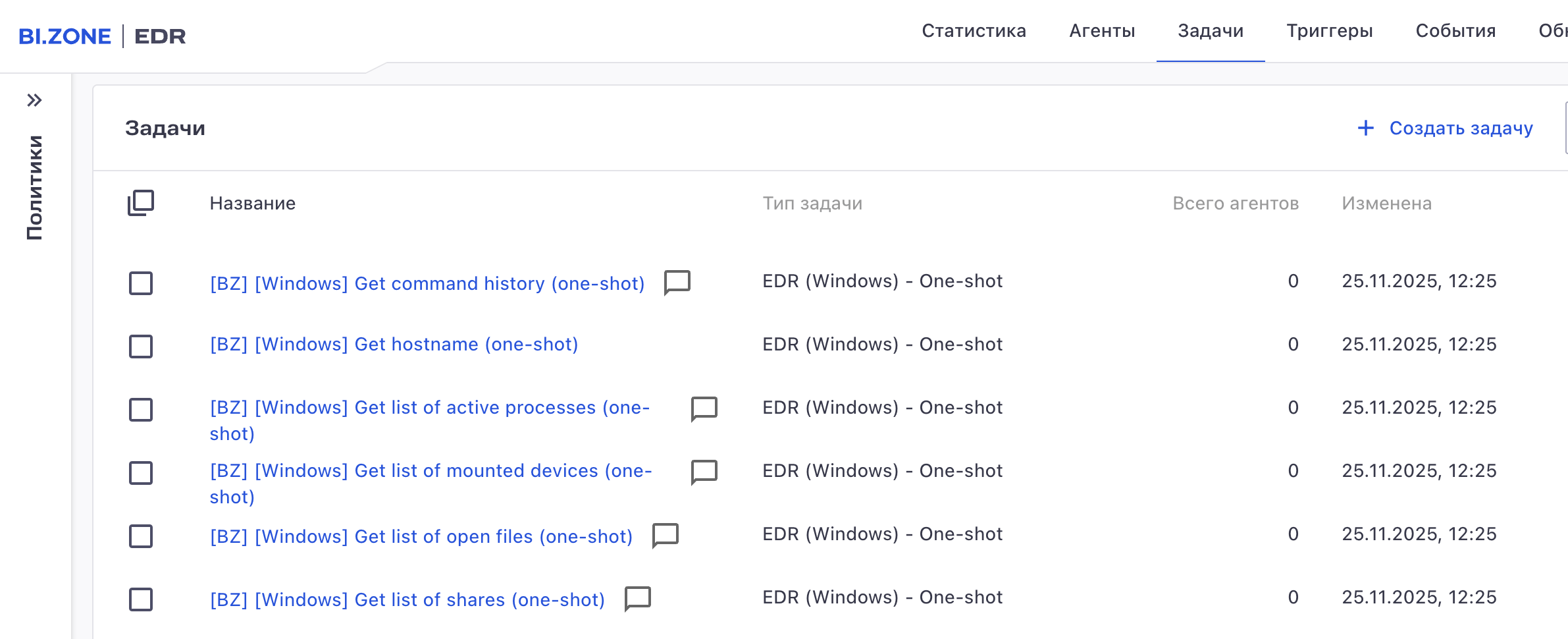
Task: Tick checkbox for Get list of active processes
Action: point(141,410)
